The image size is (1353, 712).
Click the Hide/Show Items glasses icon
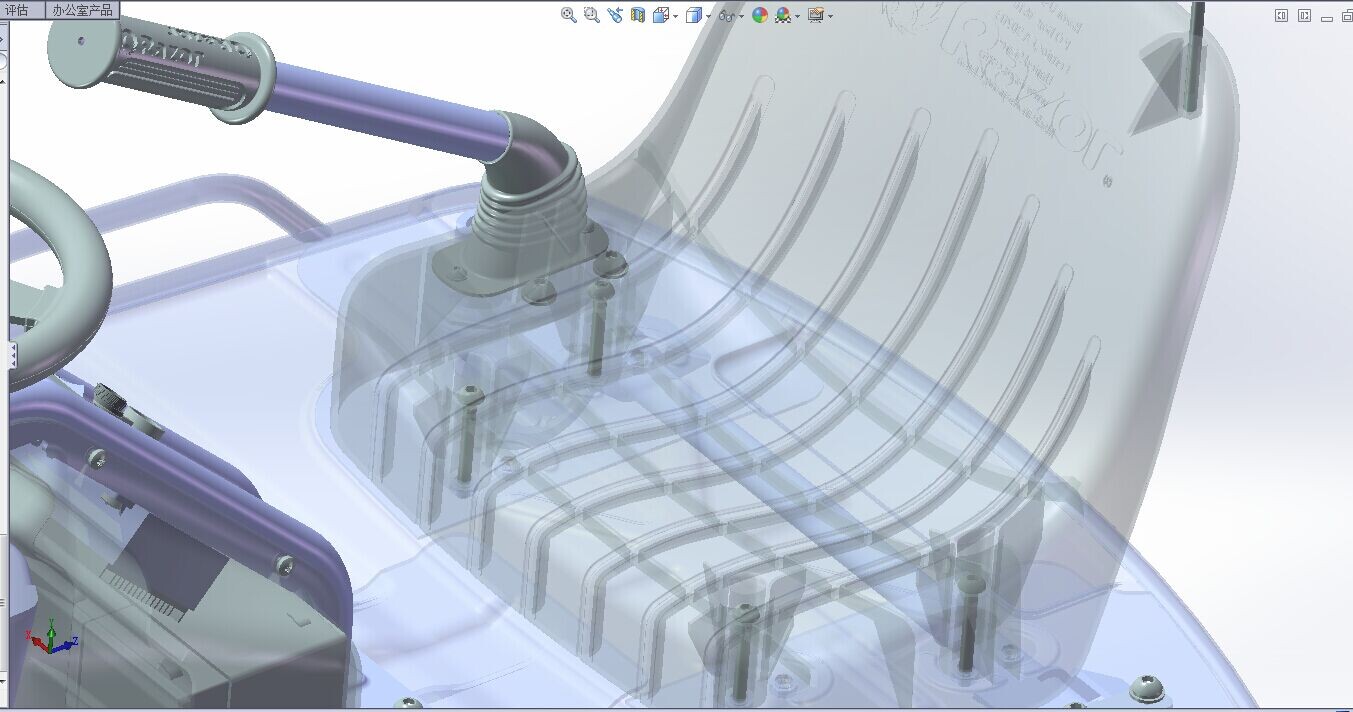728,16
